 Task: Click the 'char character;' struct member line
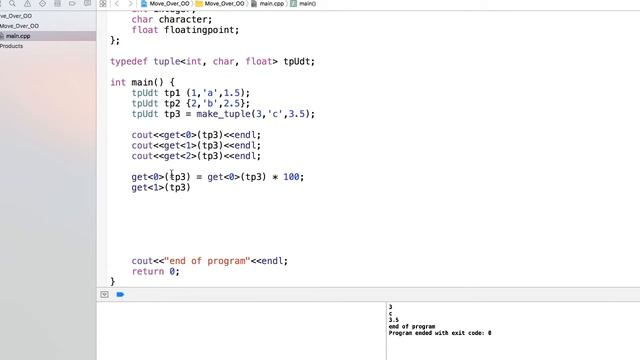(x=172, y=20)
